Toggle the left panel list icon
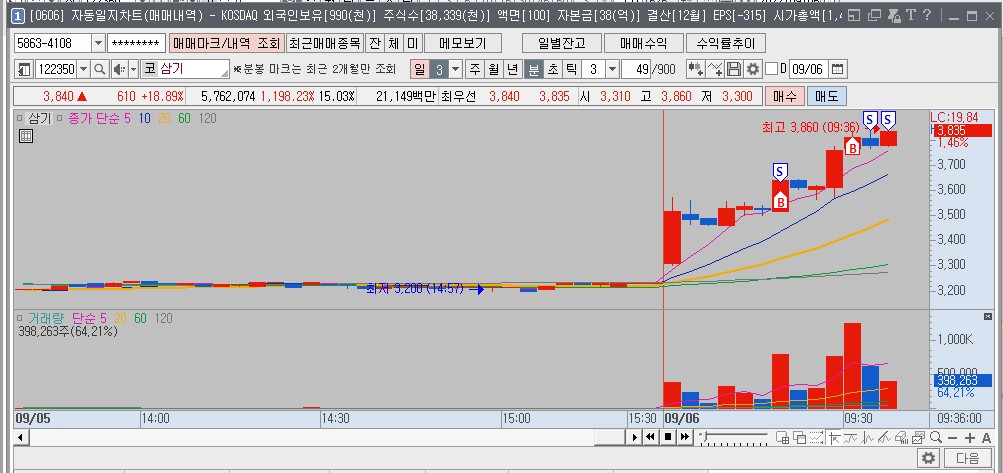This screenshot has height=473, width=1003. click(24, 69)
